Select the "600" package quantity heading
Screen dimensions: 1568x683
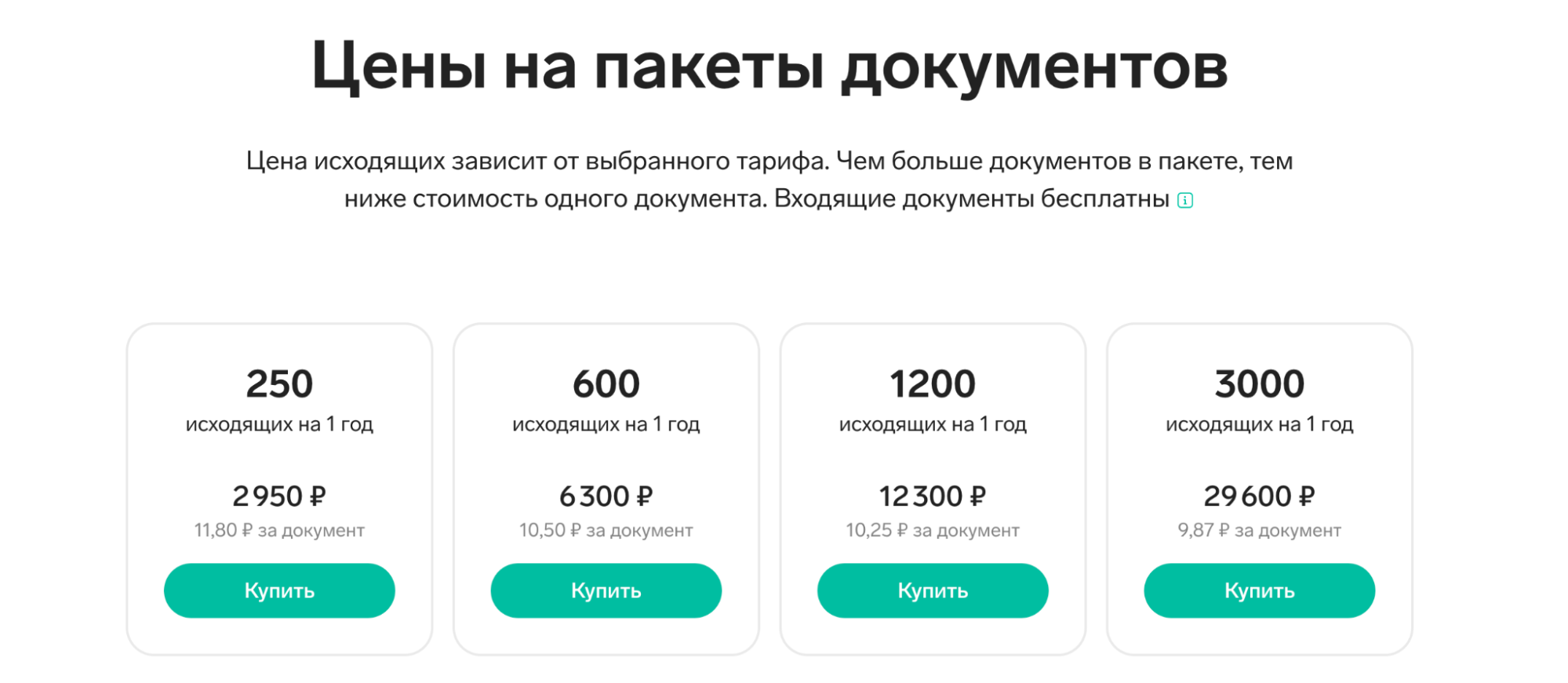point(606,384)
